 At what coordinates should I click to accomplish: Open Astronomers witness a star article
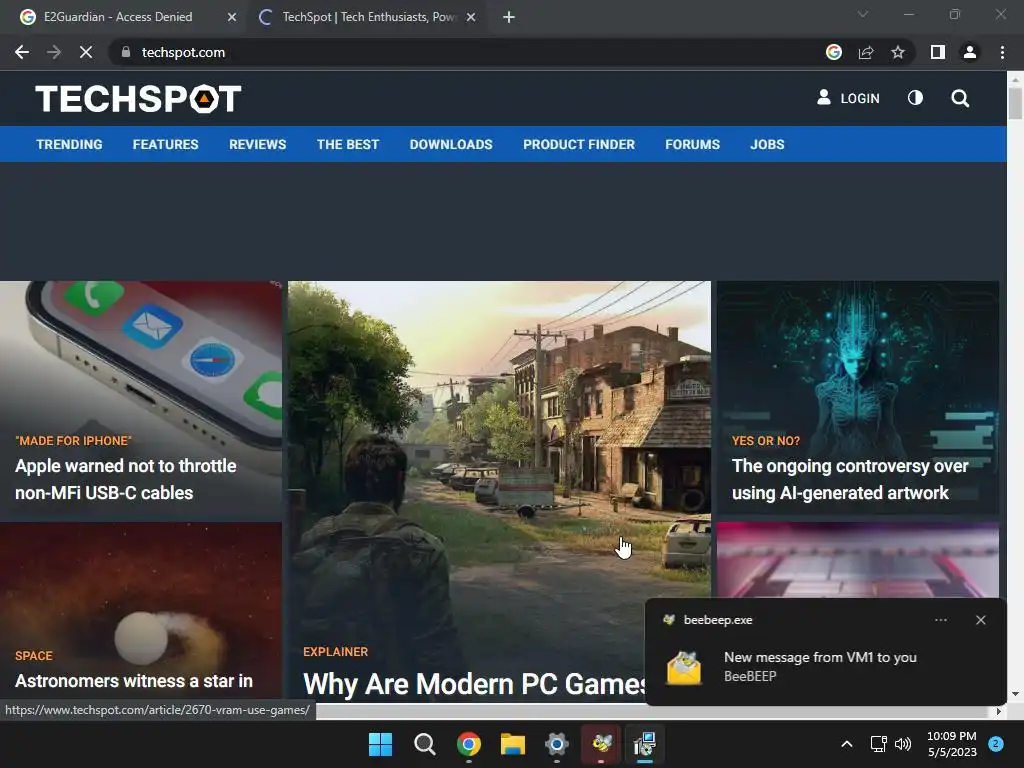(x=134, y=681)
